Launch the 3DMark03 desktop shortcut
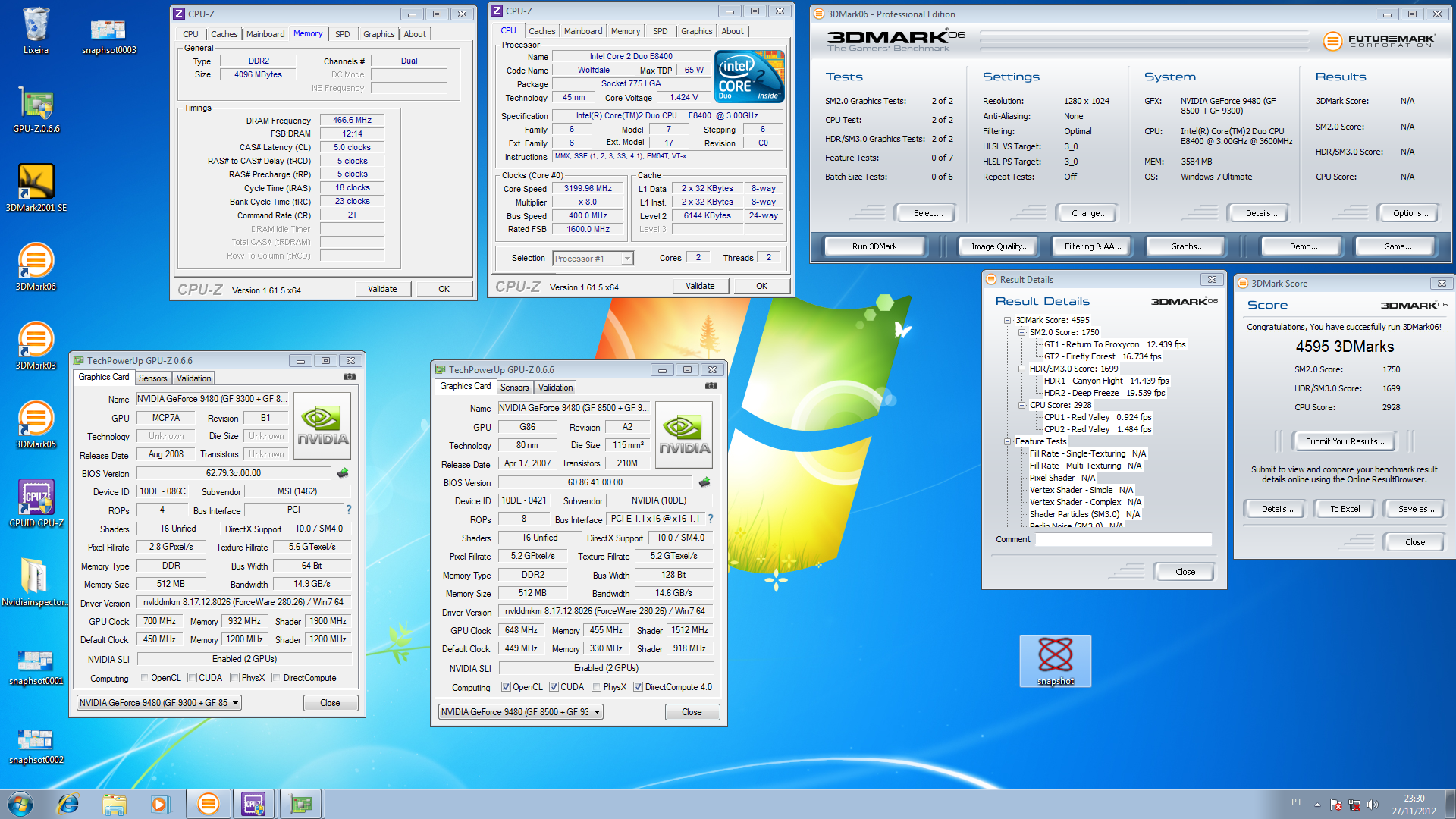Viewport: 1456px width, 819px height. [x=36, y=346]
